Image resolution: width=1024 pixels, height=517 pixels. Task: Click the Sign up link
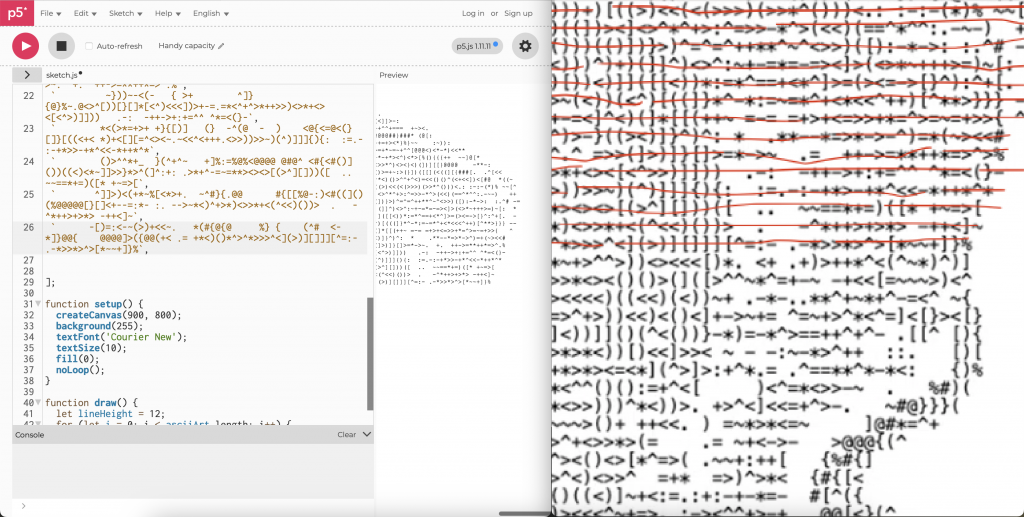(x=518, y=13)
